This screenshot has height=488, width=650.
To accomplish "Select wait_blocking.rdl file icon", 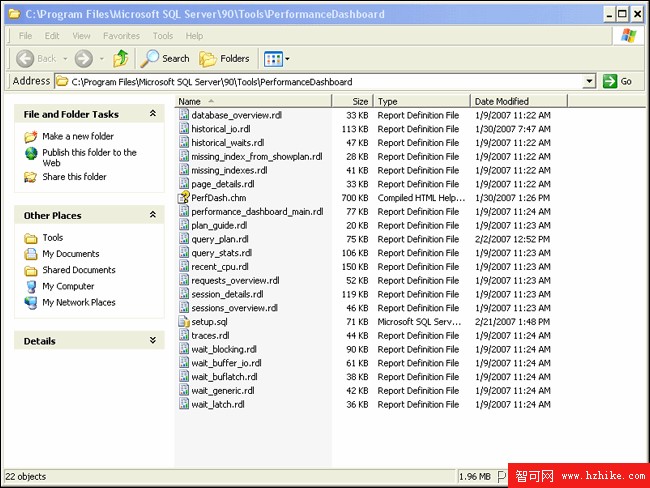I will tap(184, 349).
